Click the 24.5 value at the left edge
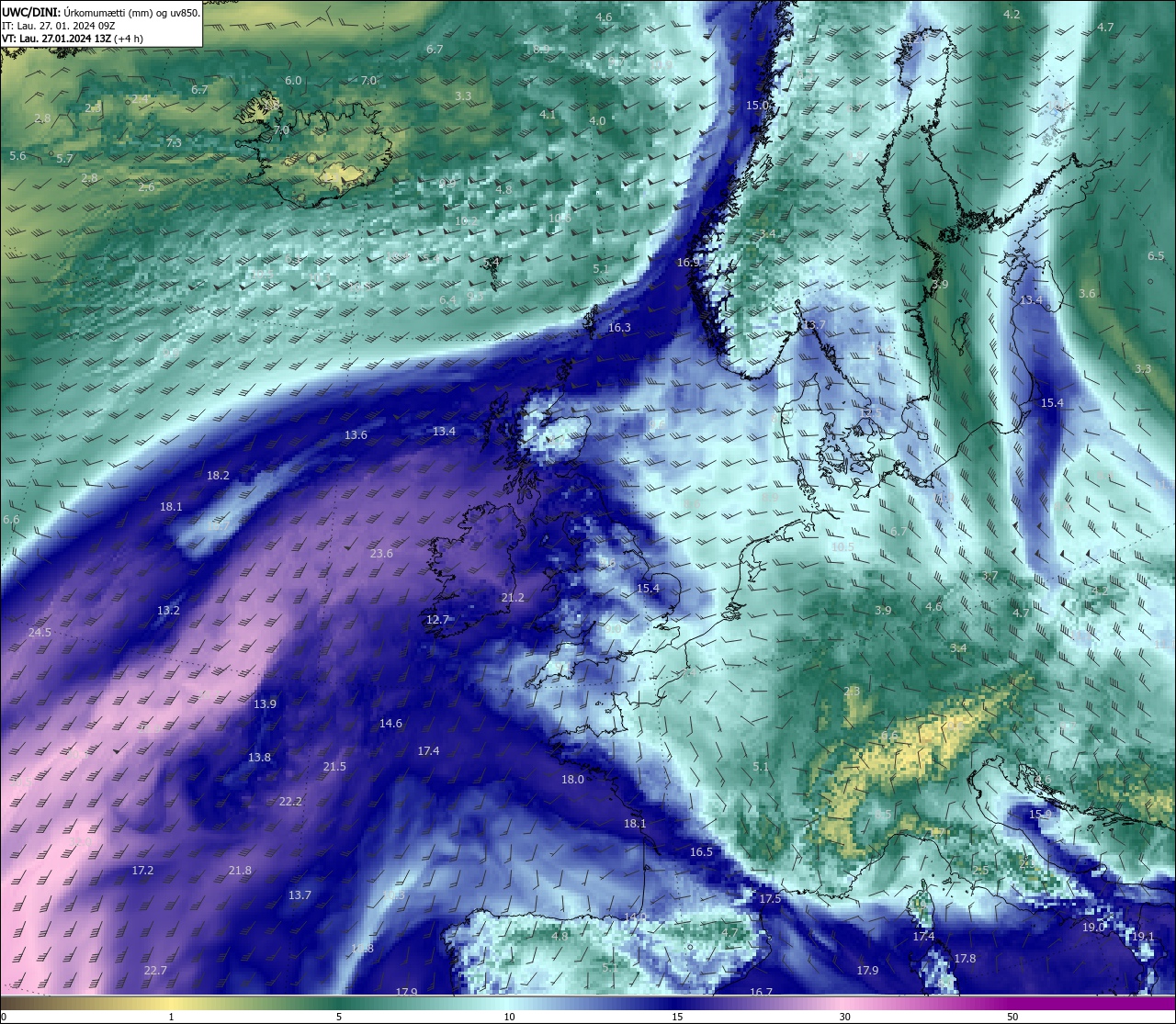1176x1024 pixels. pos(40,632)
